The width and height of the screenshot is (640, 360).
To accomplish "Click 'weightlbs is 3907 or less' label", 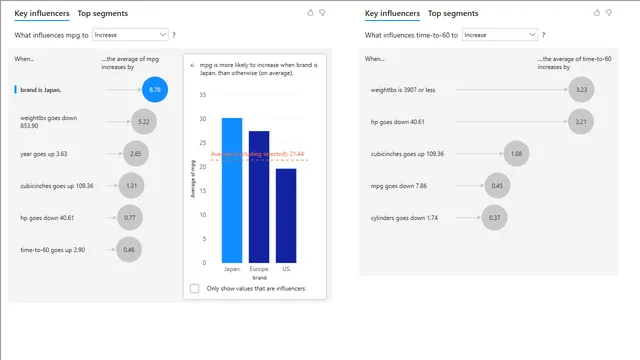I will 403,90.
